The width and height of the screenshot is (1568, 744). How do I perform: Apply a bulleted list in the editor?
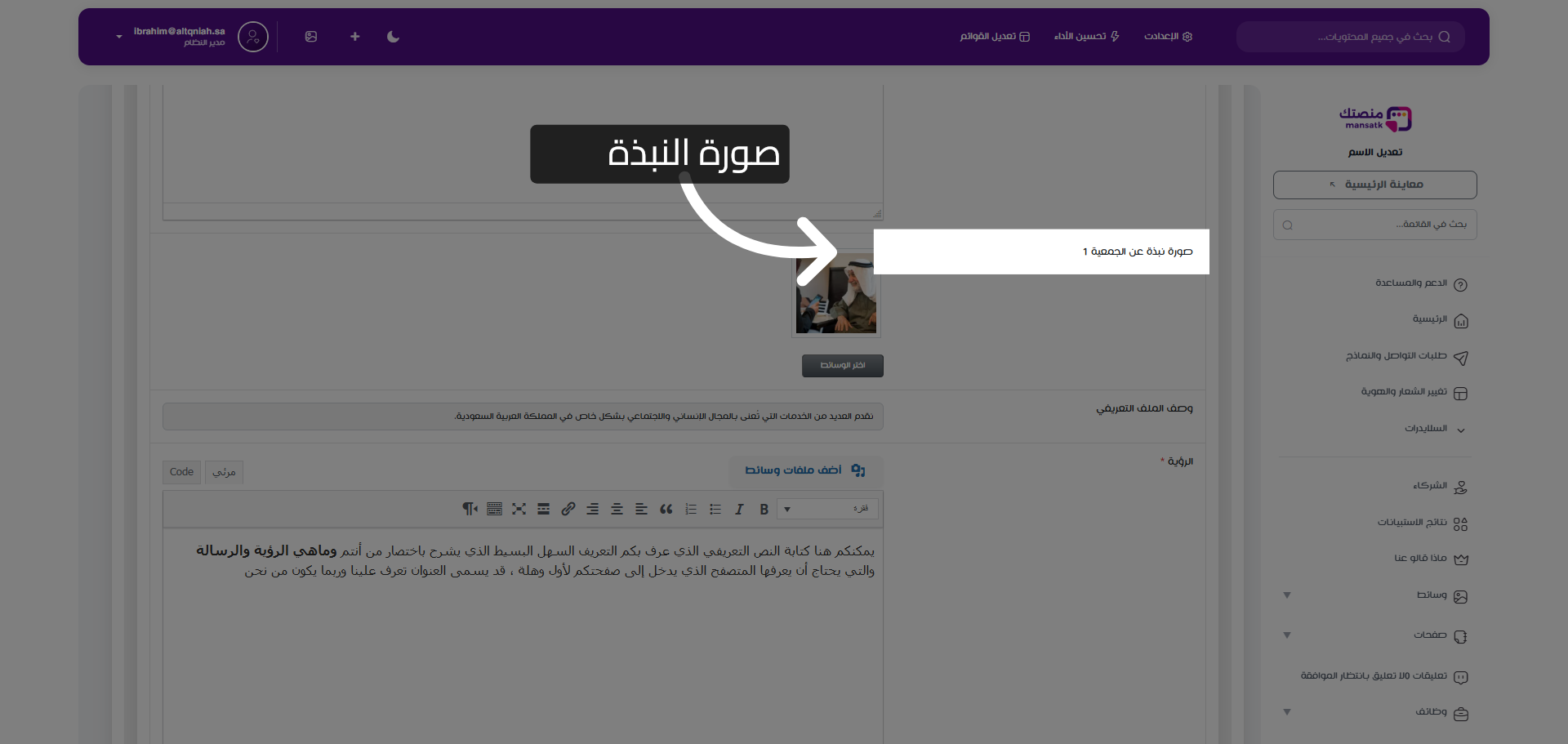(x=715, y=509)
